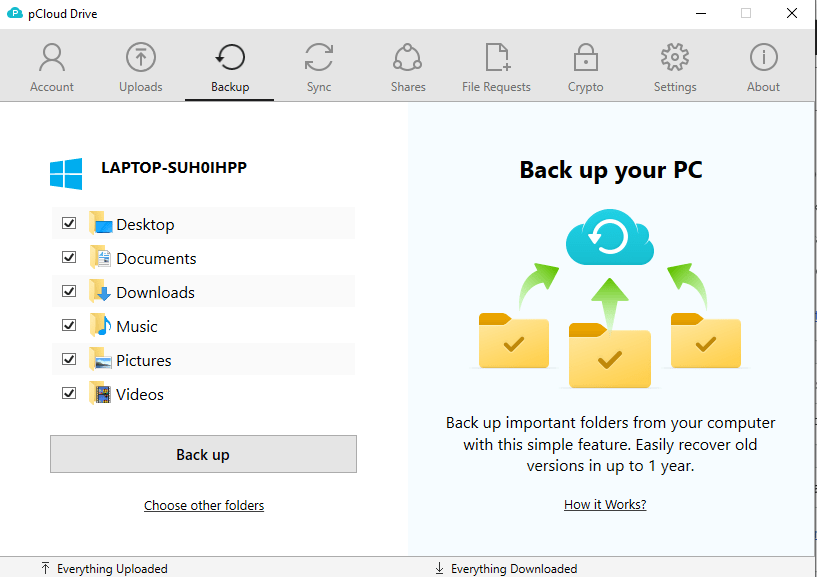
Task: Open the Shares icon
Action: [407, 57]
